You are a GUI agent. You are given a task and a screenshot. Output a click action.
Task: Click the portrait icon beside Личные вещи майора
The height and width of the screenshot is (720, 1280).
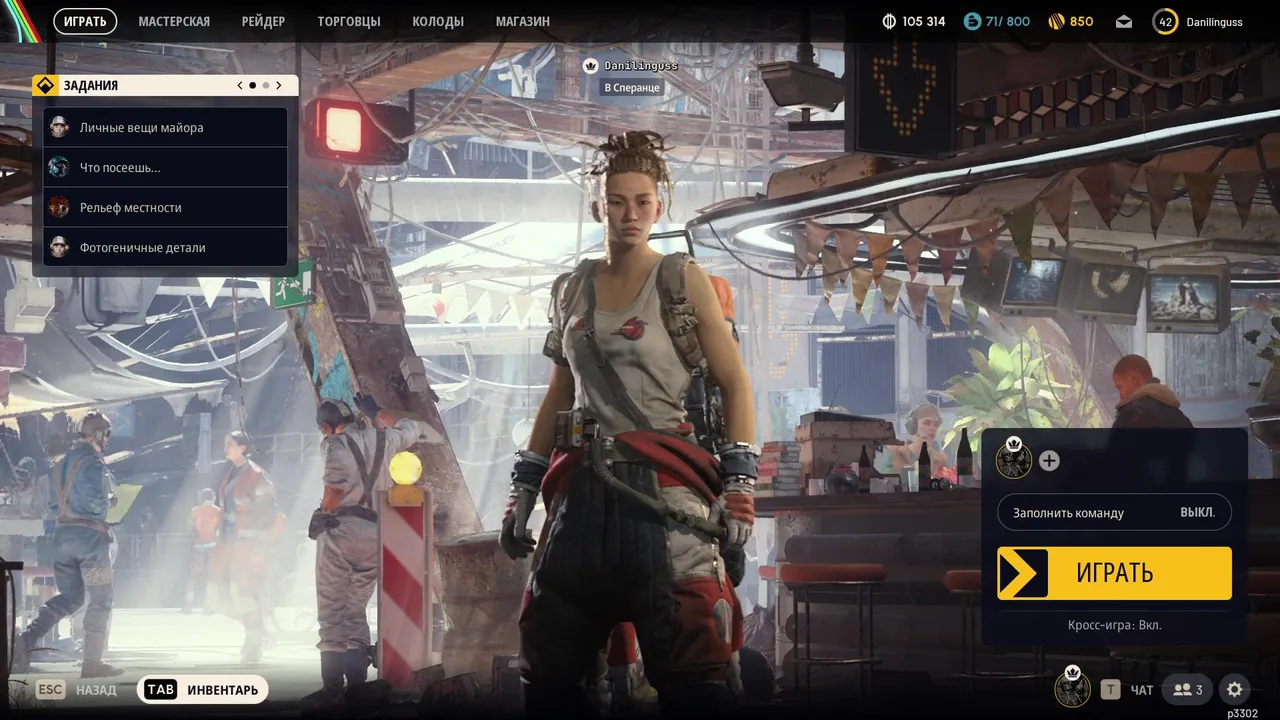pos(59,127)
